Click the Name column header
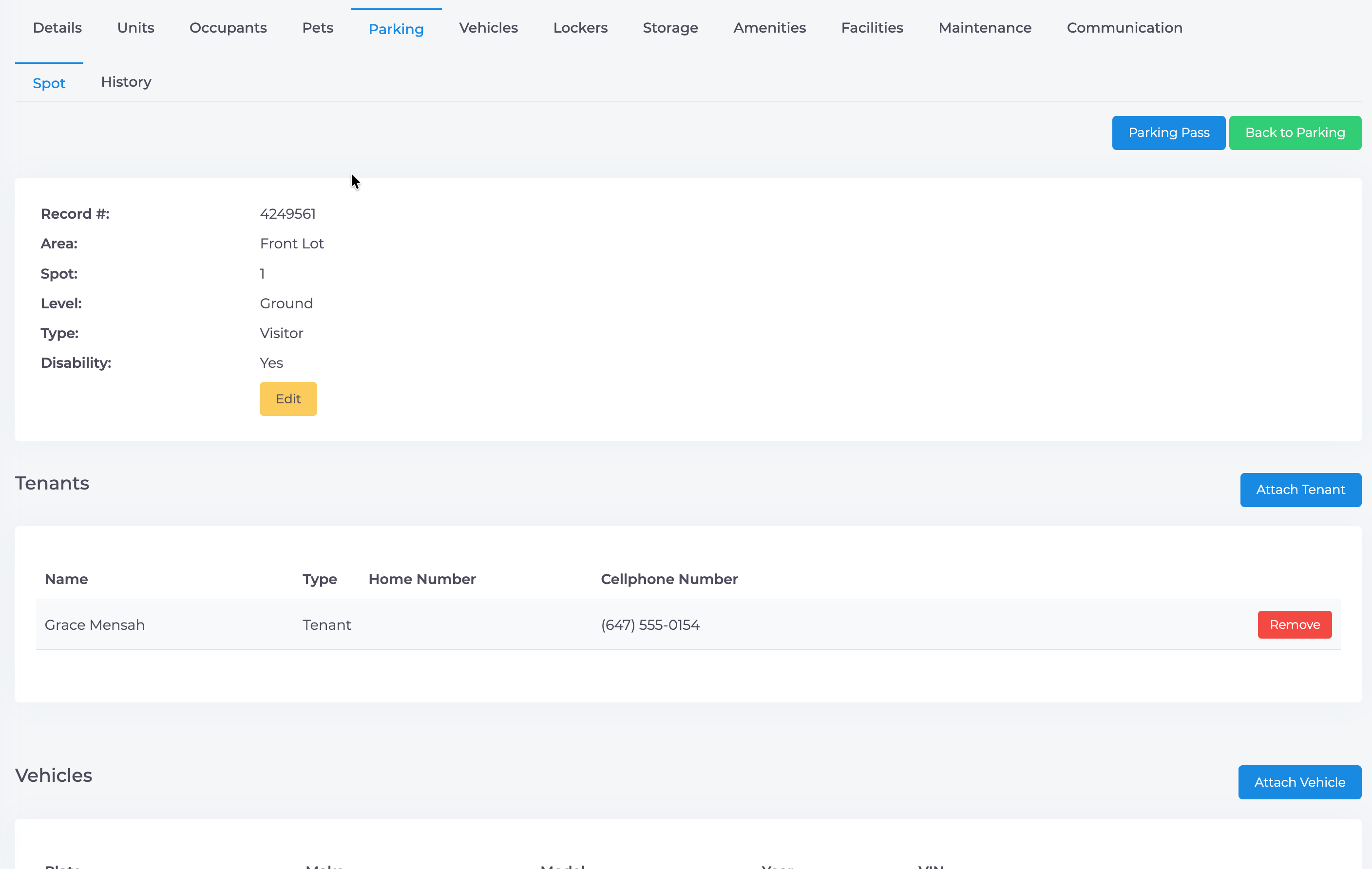The width and height of the screenshot is (1372, 869). click(x=66, y=579)
